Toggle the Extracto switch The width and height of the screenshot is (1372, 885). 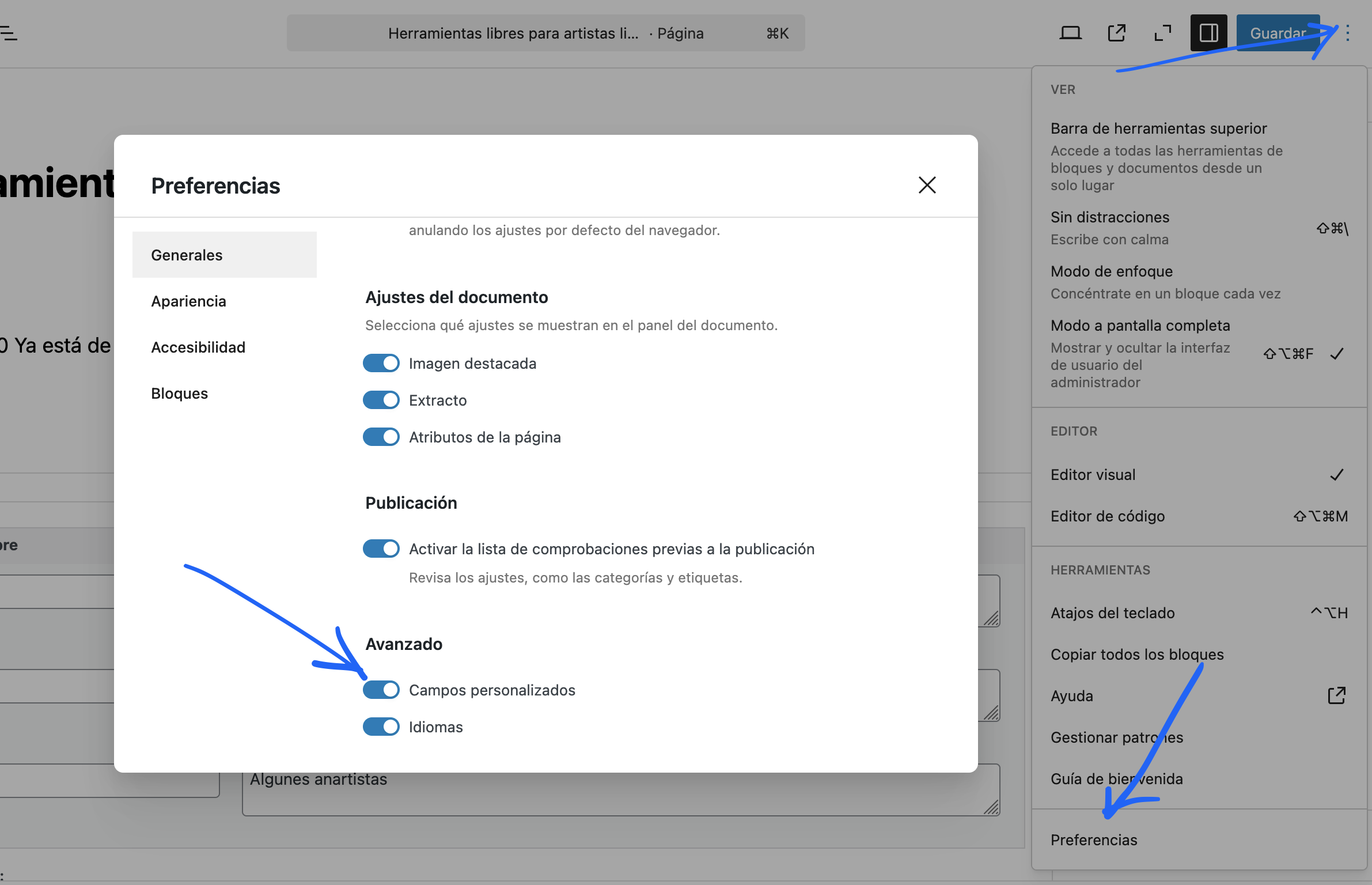(381, 400)
